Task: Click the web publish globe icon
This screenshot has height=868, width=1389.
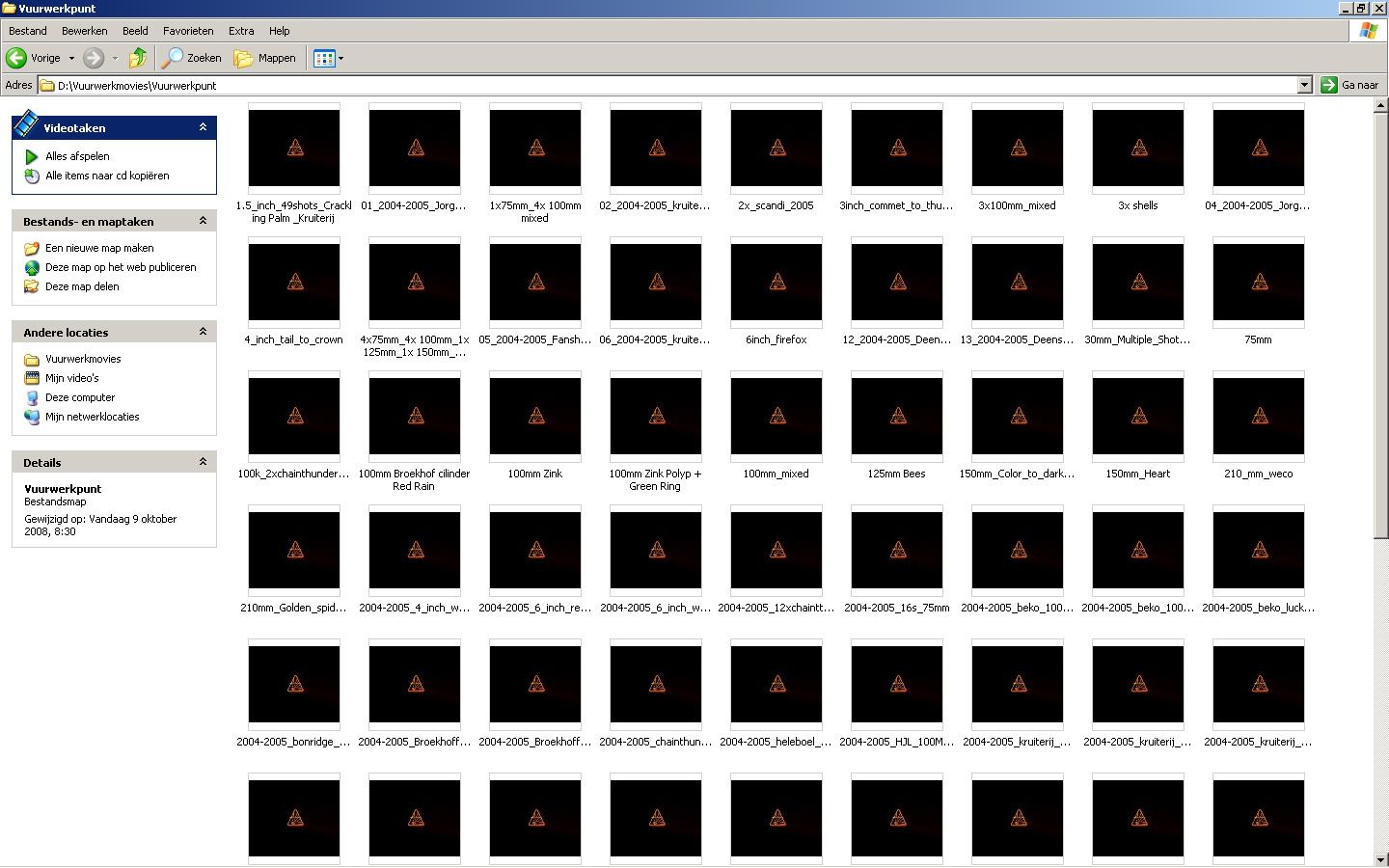Action: [x=32, y=267]
